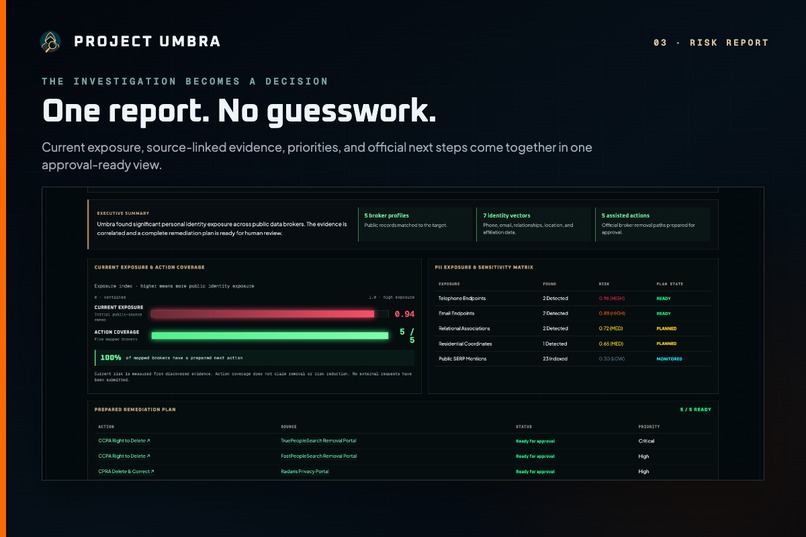Click the 0.96 (HIGH) risk value

pos(612,299)
